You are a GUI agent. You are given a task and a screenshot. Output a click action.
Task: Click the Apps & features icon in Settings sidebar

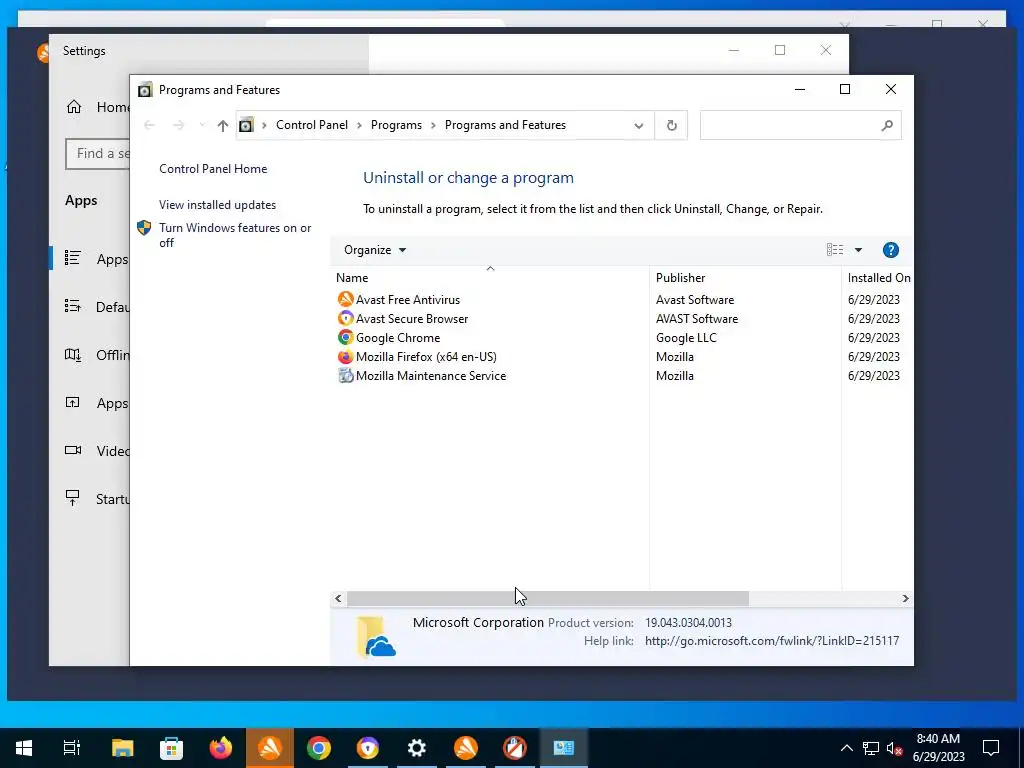[x=72, y=259]
